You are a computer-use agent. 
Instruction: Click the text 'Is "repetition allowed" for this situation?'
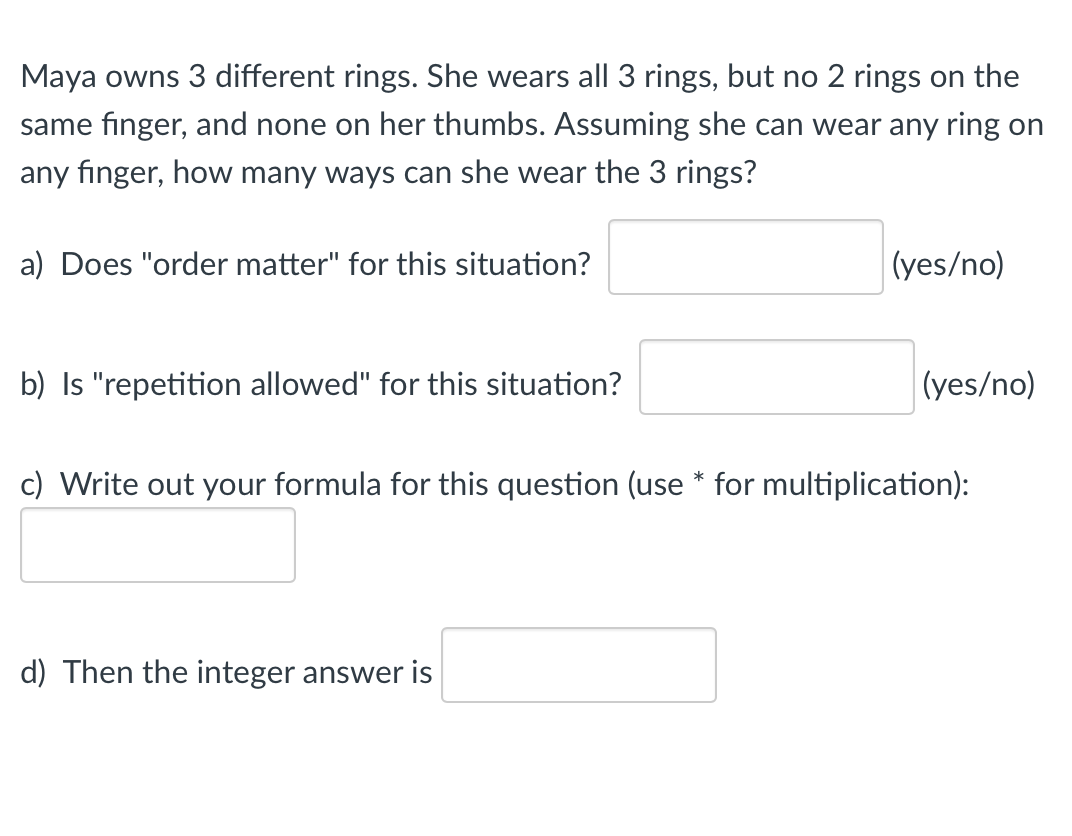(342, 384)
